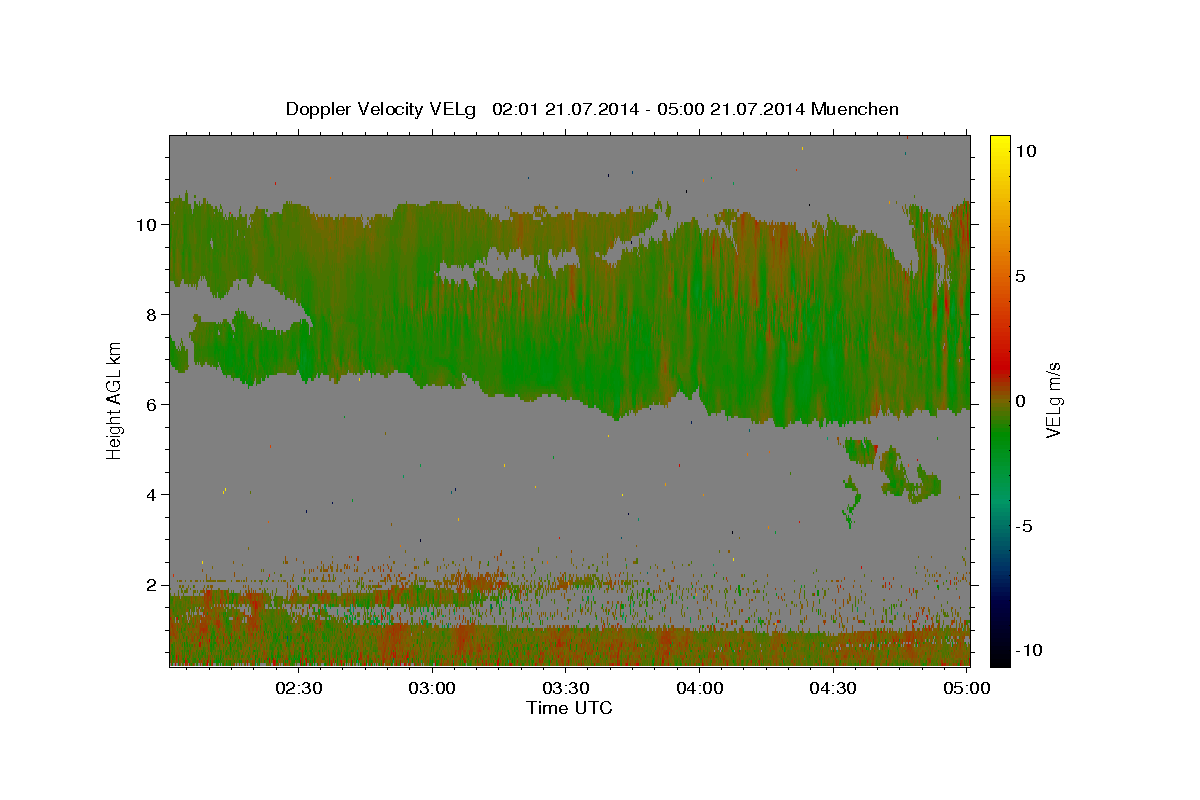Pick the yellow top of the velocity colorbar
Viewport: 1200px width, 800px height.
pos(1000,146)
